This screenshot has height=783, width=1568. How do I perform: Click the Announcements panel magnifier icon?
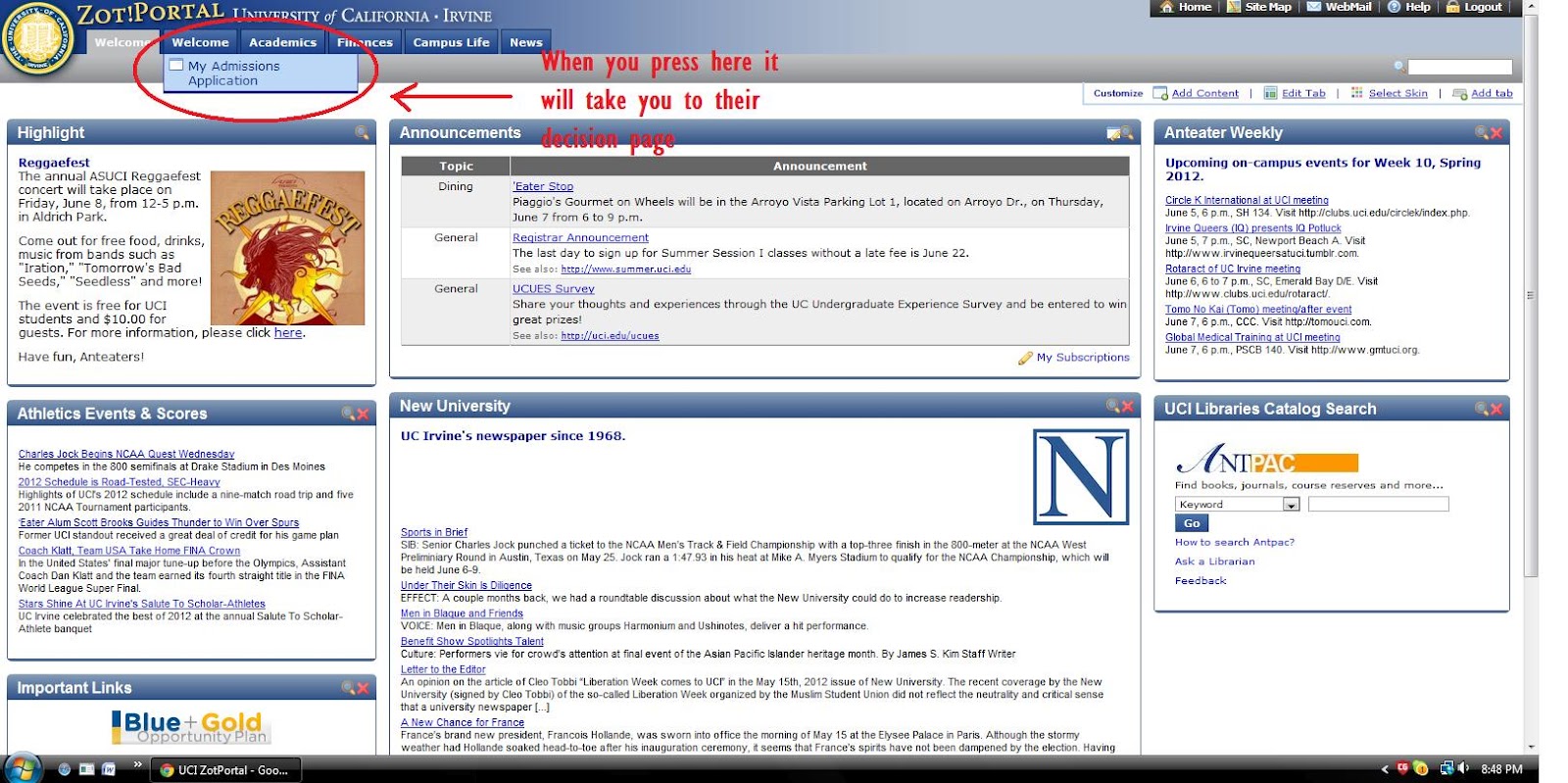point(1127,132)
